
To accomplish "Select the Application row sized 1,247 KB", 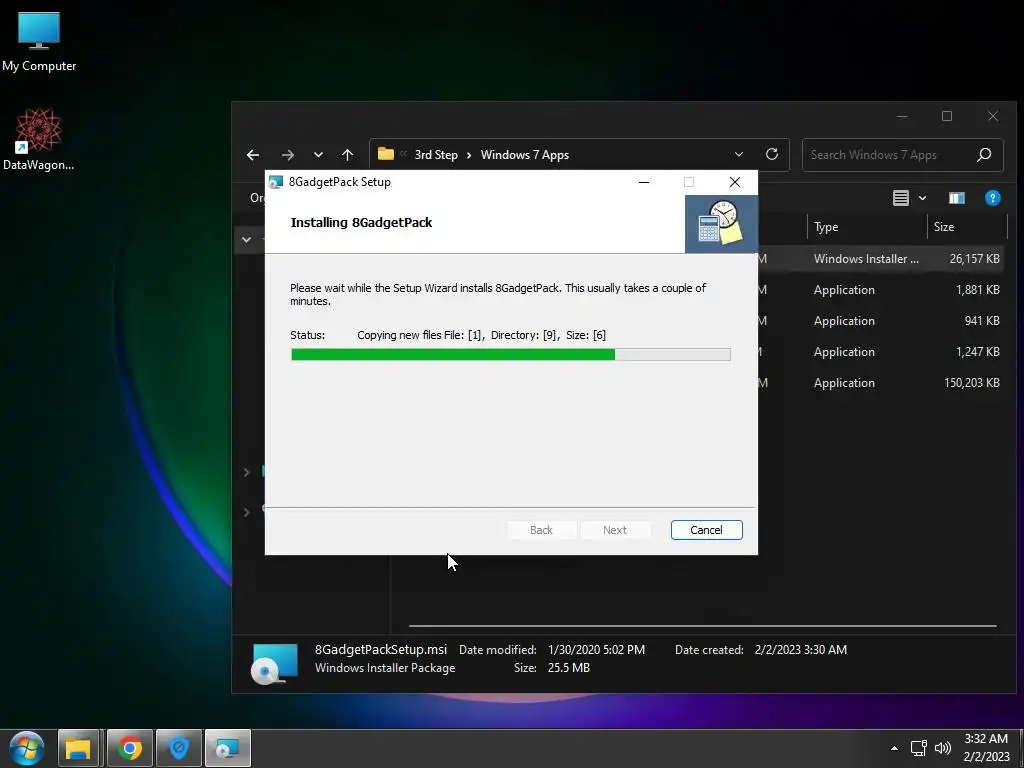I will tap(879, 351).
